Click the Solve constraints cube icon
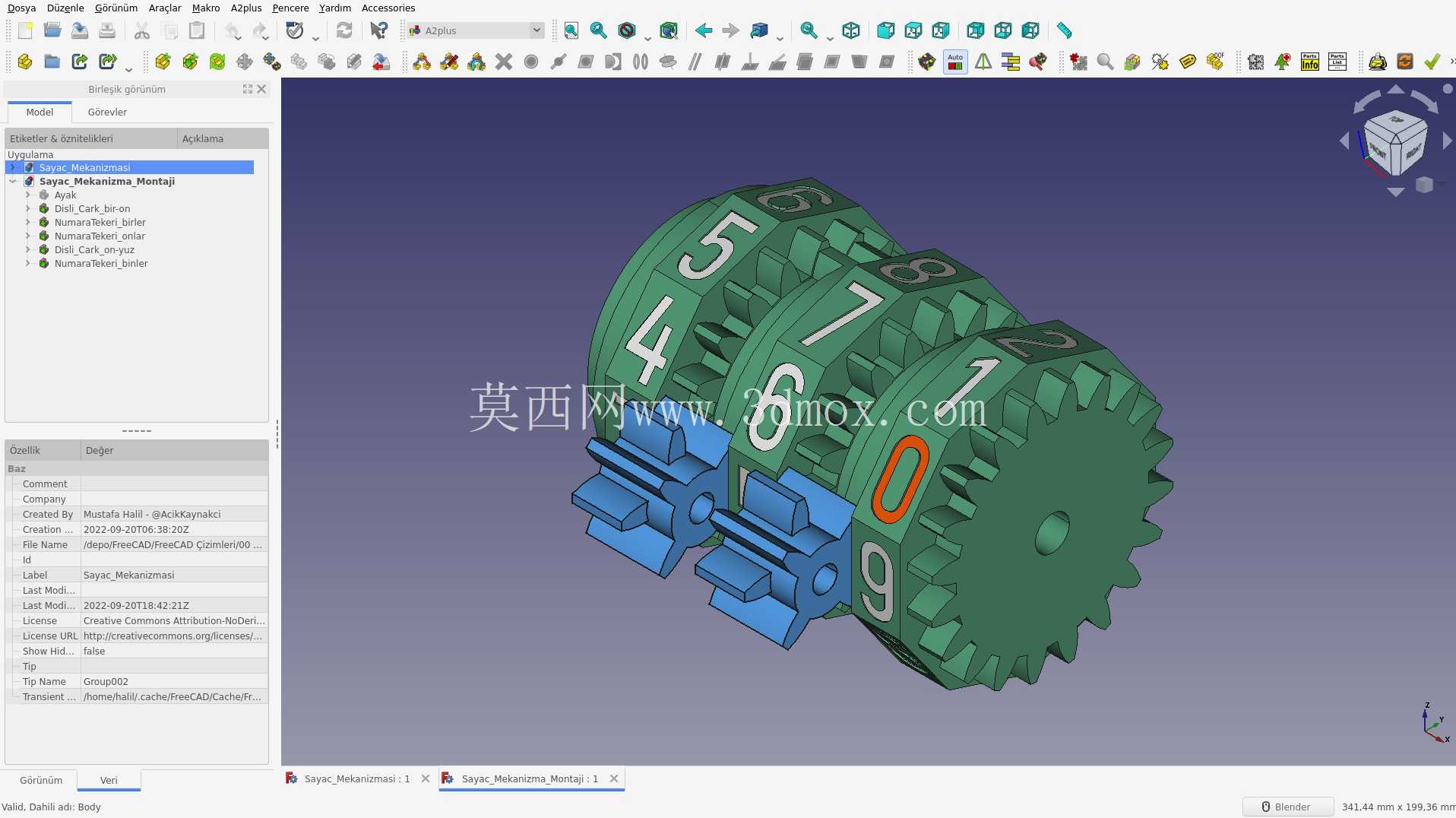The height and width of the screenshot is (818, 1456). click(x=927, y=62)
